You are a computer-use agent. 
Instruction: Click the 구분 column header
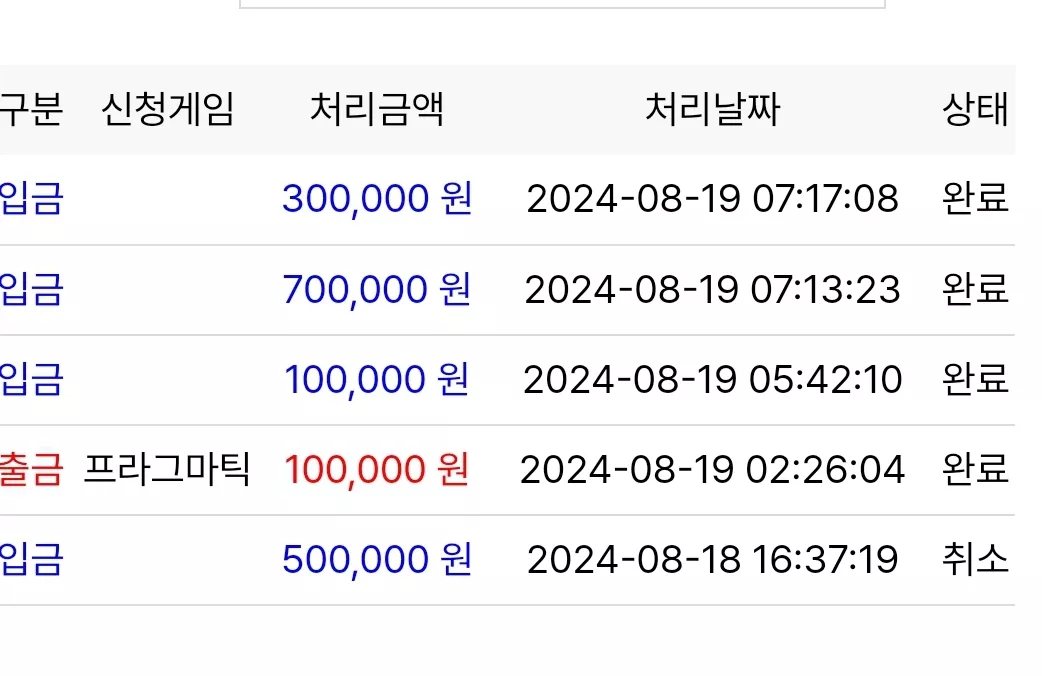click(31, 110)
